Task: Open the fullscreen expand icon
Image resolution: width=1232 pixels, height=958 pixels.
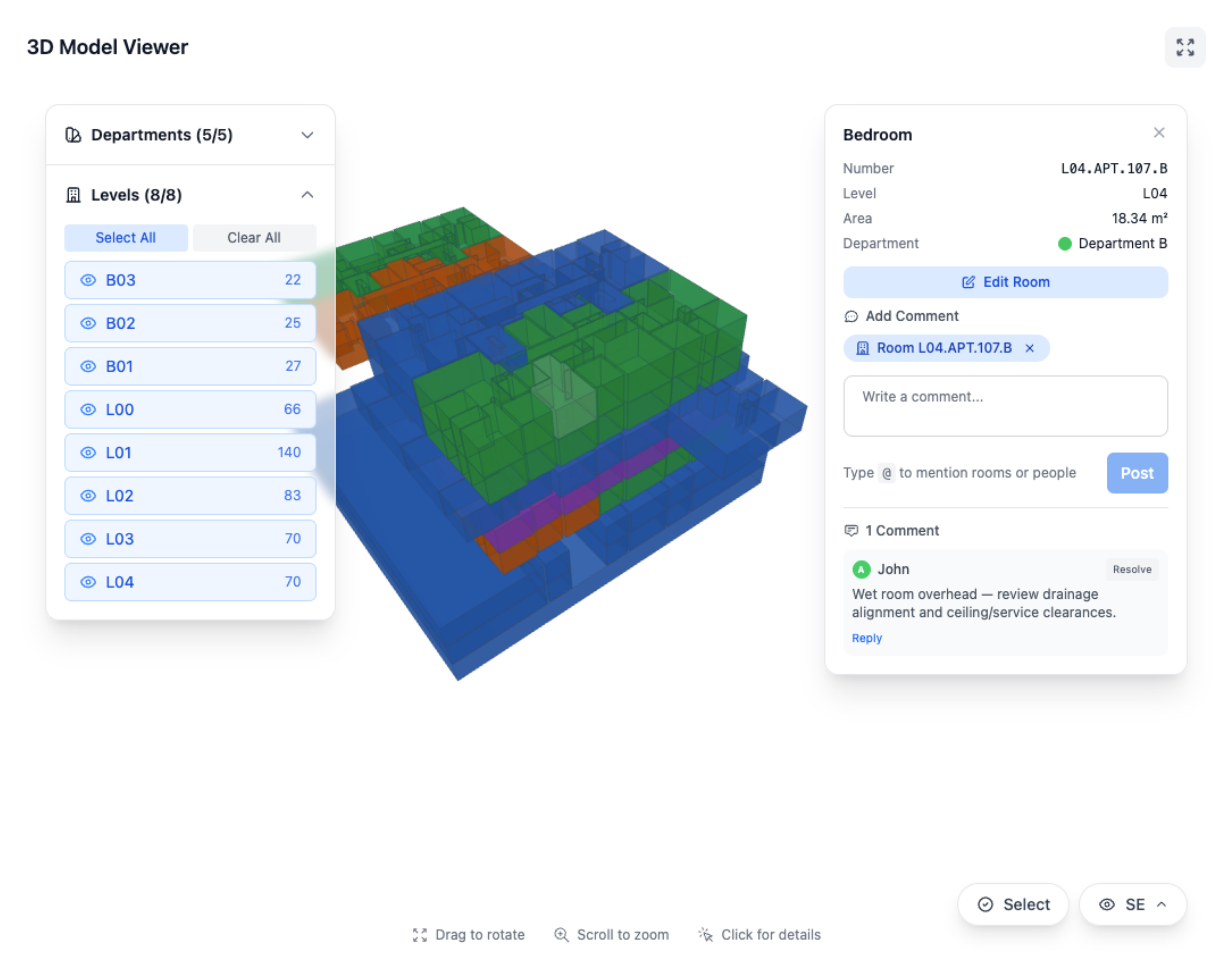Action: [x=1185, y=47]
